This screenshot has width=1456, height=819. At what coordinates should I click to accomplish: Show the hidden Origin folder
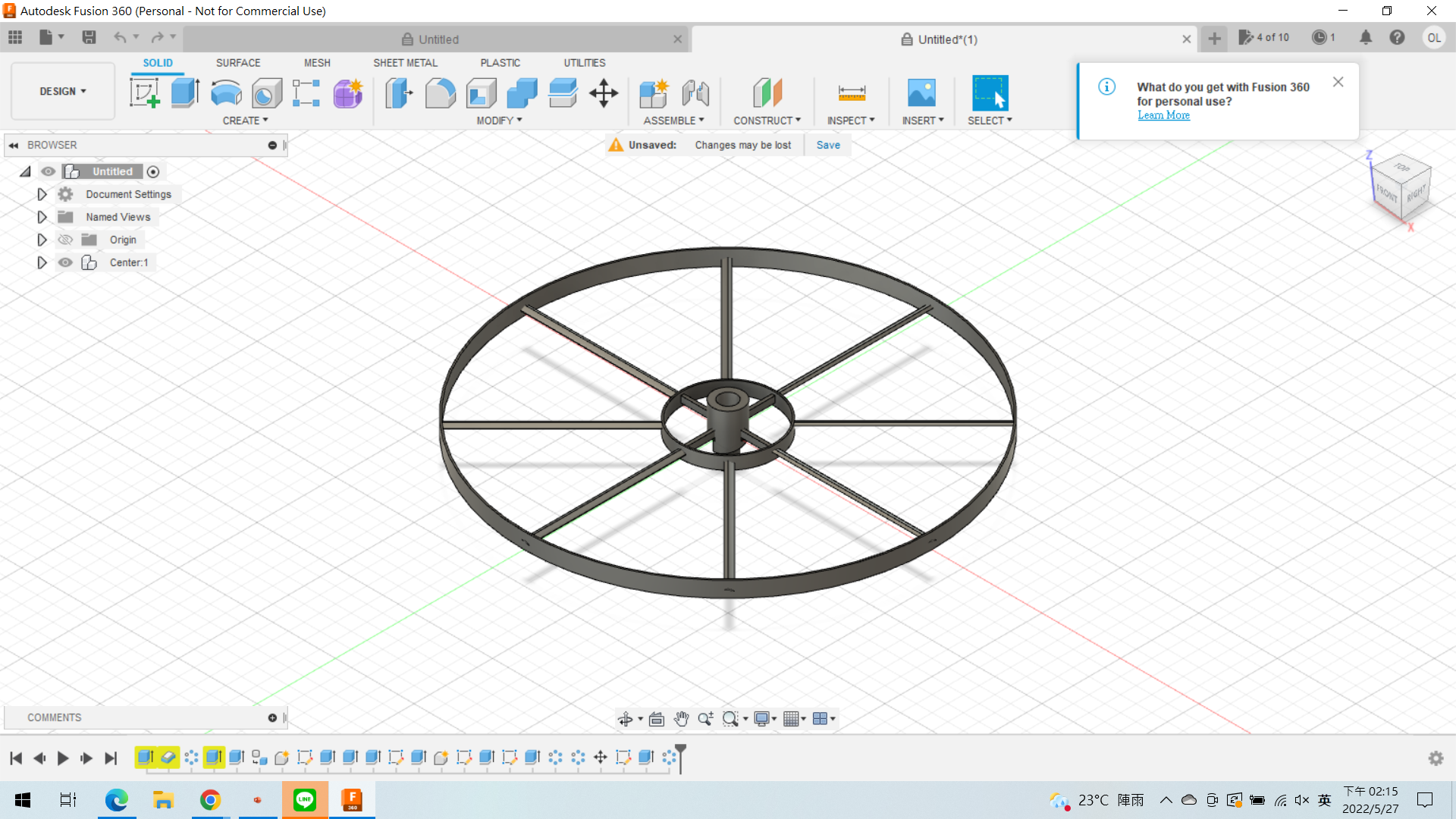click(x=66, y=240)
